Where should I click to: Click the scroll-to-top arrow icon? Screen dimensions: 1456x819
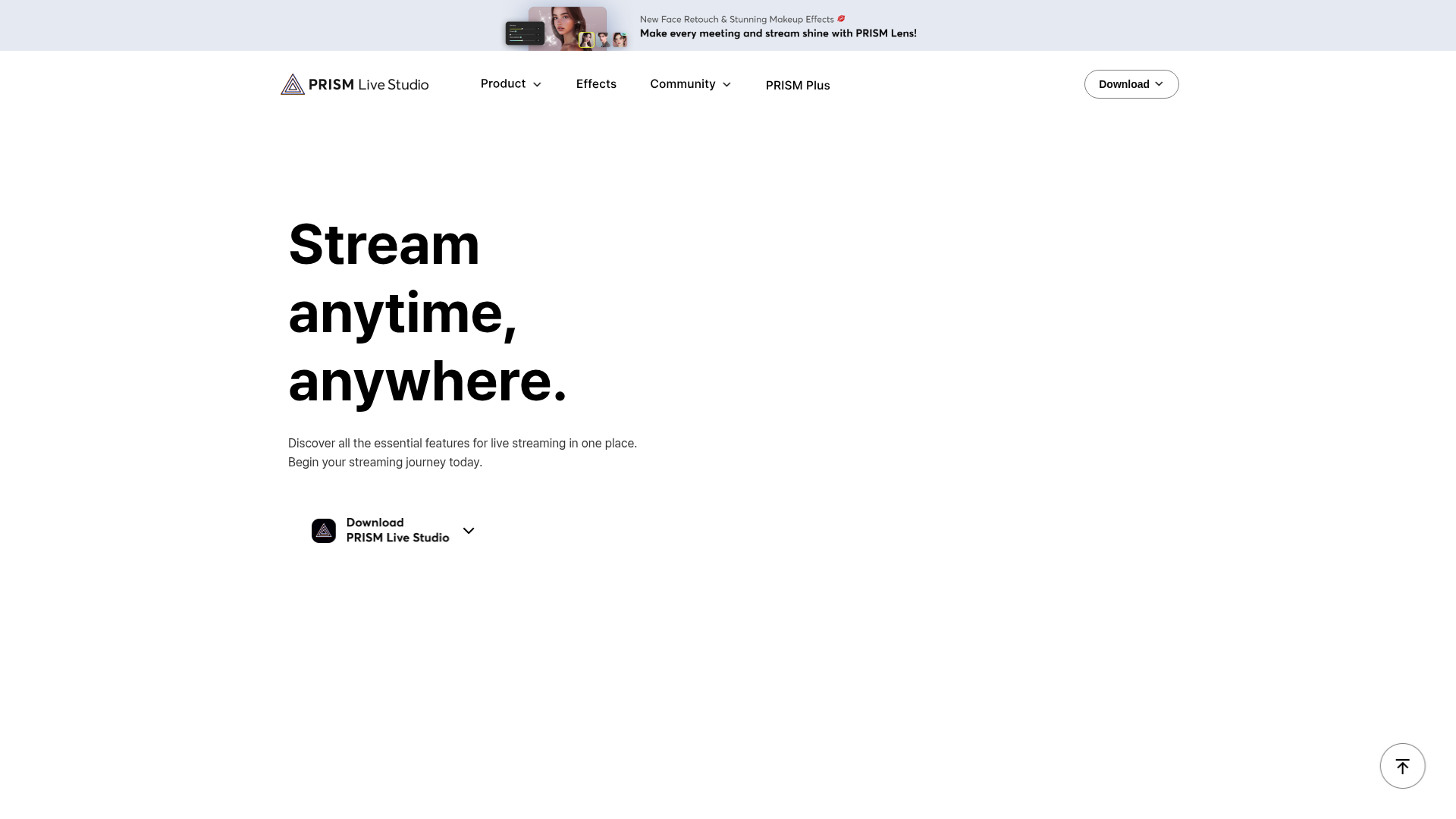[x=1402, y=765]
